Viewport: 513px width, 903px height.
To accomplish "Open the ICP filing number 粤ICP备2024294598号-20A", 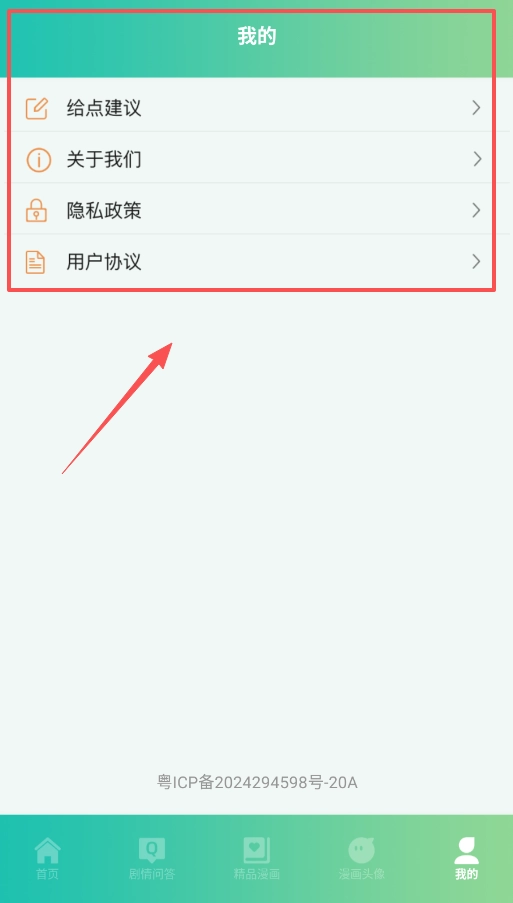I will 257,782.
